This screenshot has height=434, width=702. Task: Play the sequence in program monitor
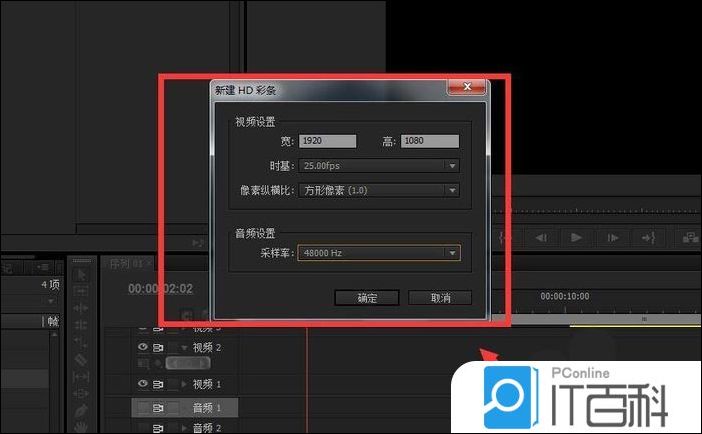(577, 237)
